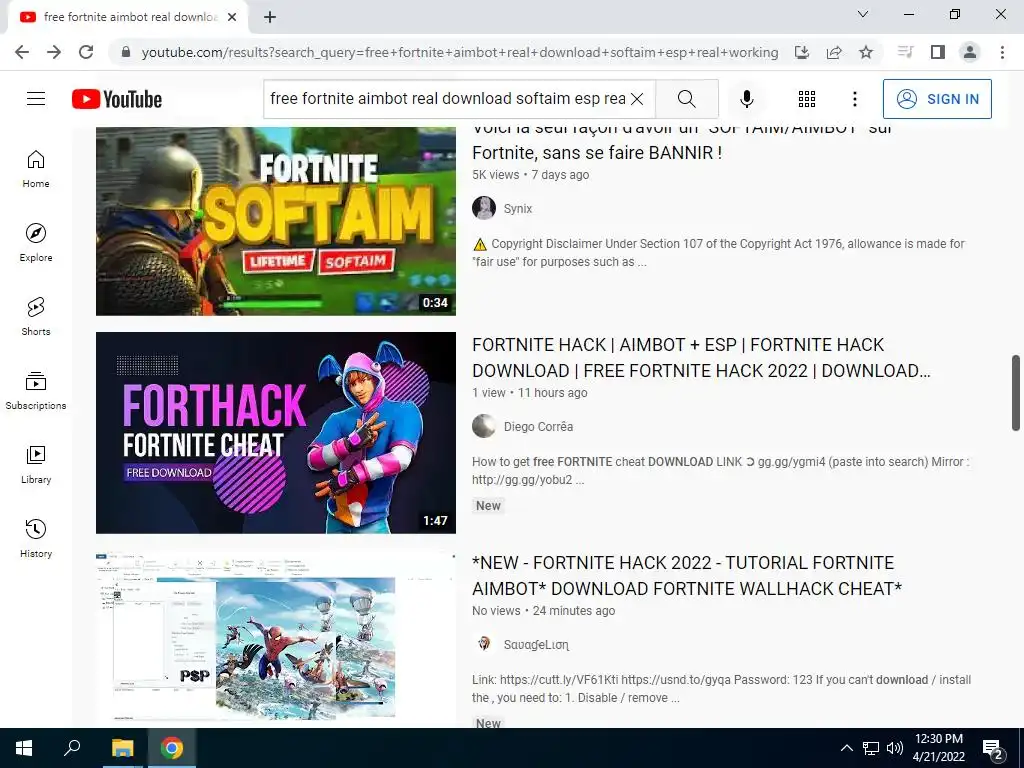This screenshot has height=768, width=1024.
Task: Share this page from address bar
Action: [x=834, y=52]
